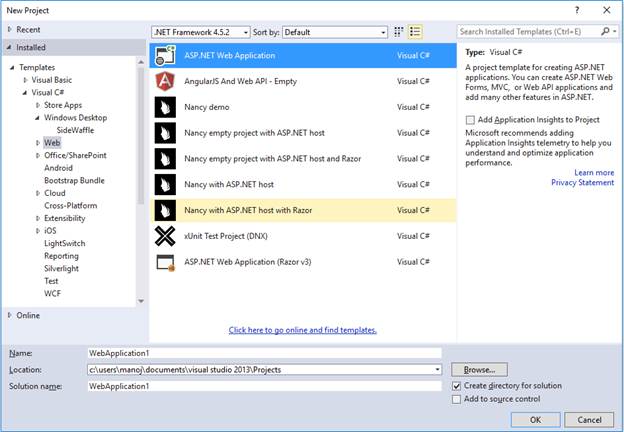Click the tree scrollbar down arrow
The image size is (624, 432).
(x=140, y=301)
